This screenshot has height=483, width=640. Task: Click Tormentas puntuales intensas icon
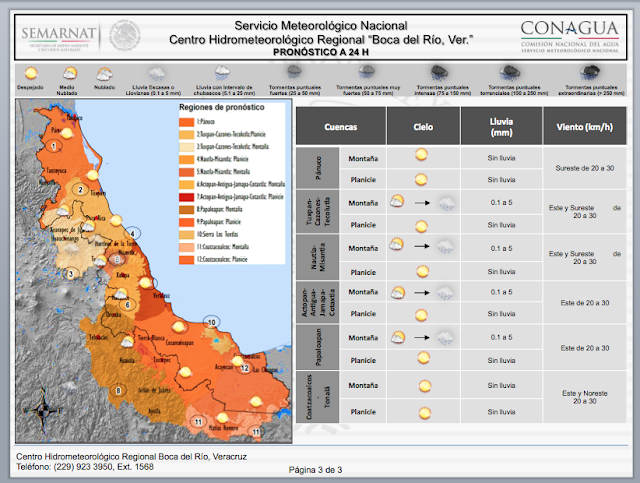(x=439, y=73)
